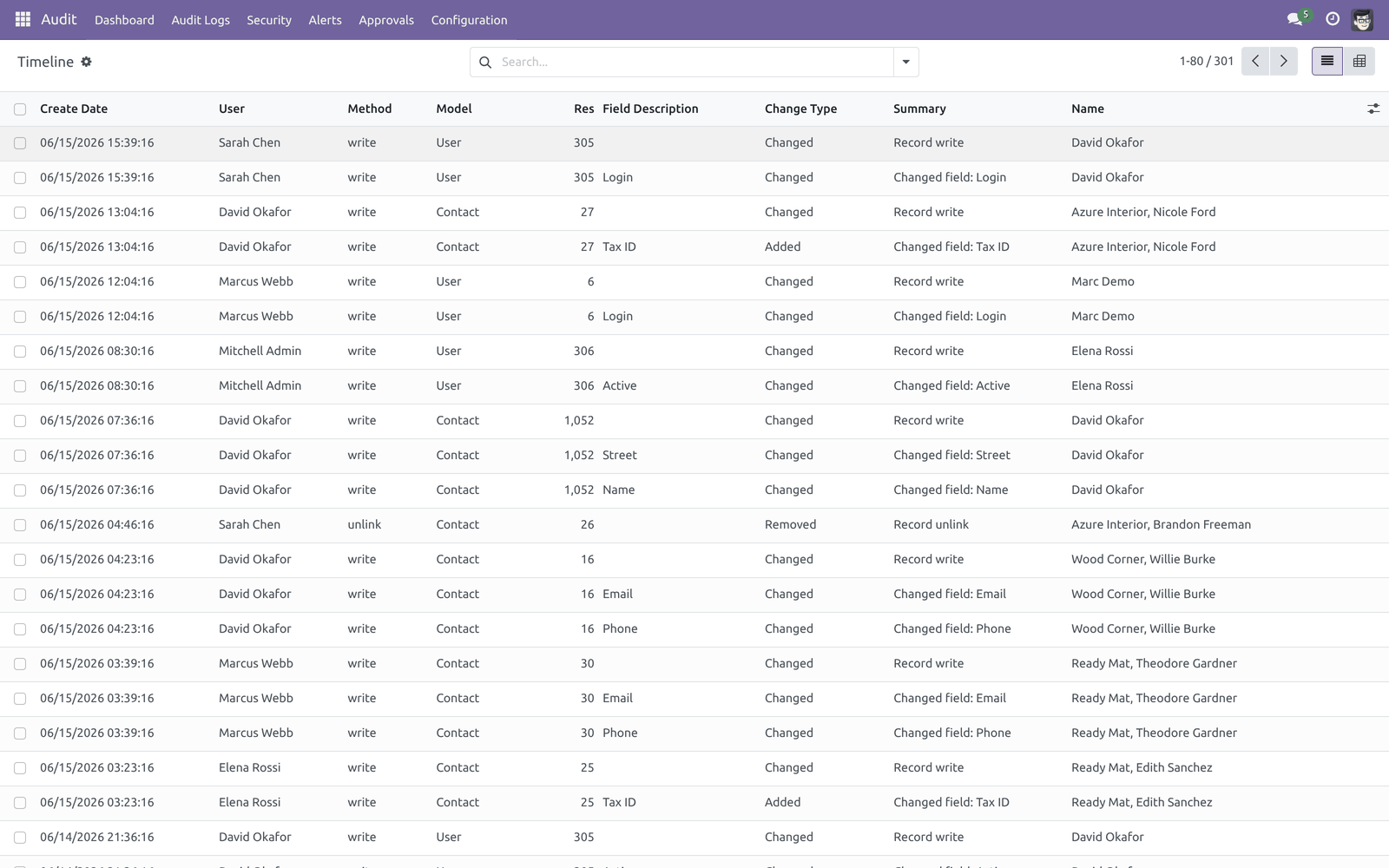This screenshot has height=868, width=1389.
Task: Switch to list view
Action: pos(1326,62)
